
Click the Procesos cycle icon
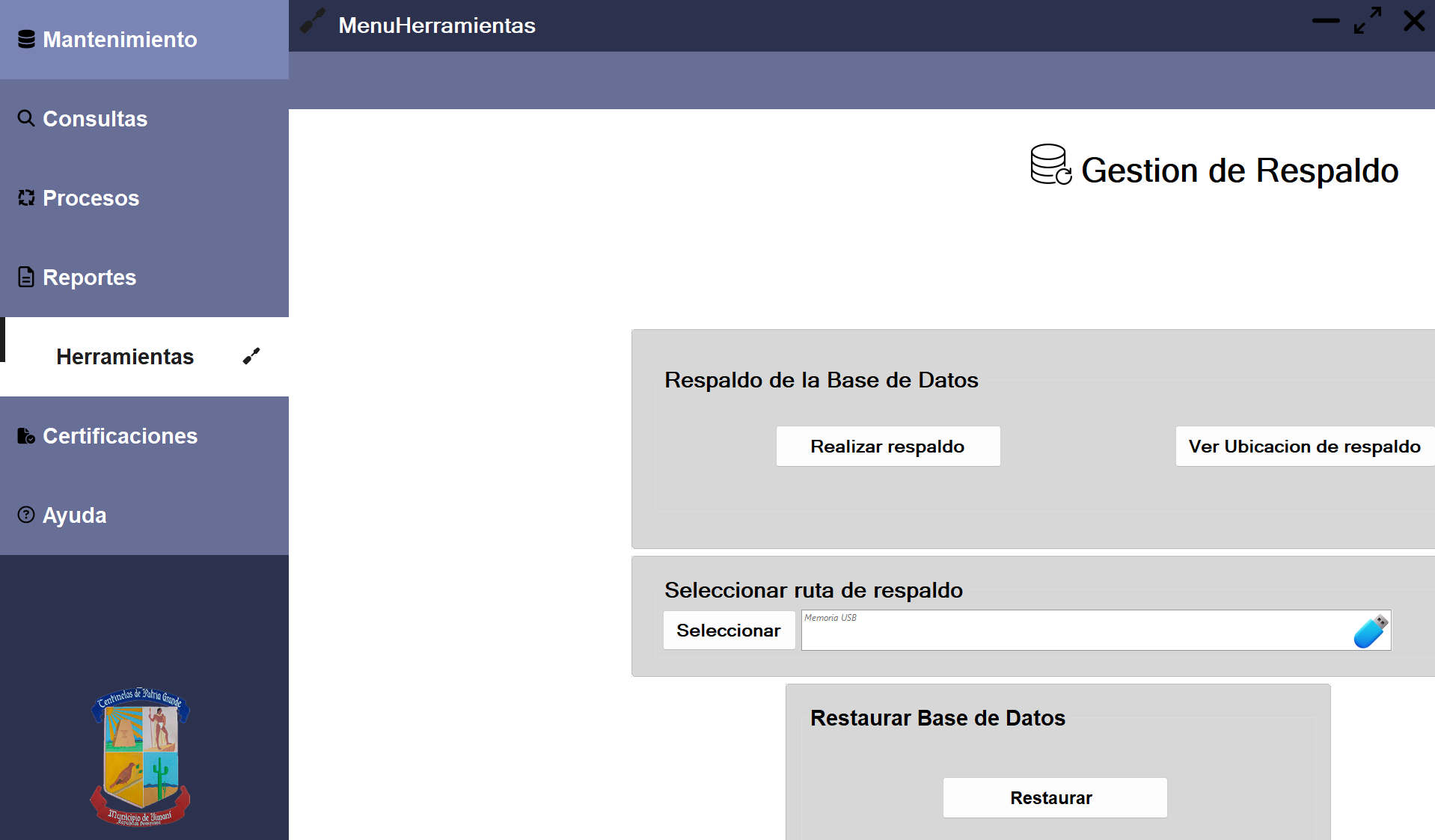[x=26, y=197]
